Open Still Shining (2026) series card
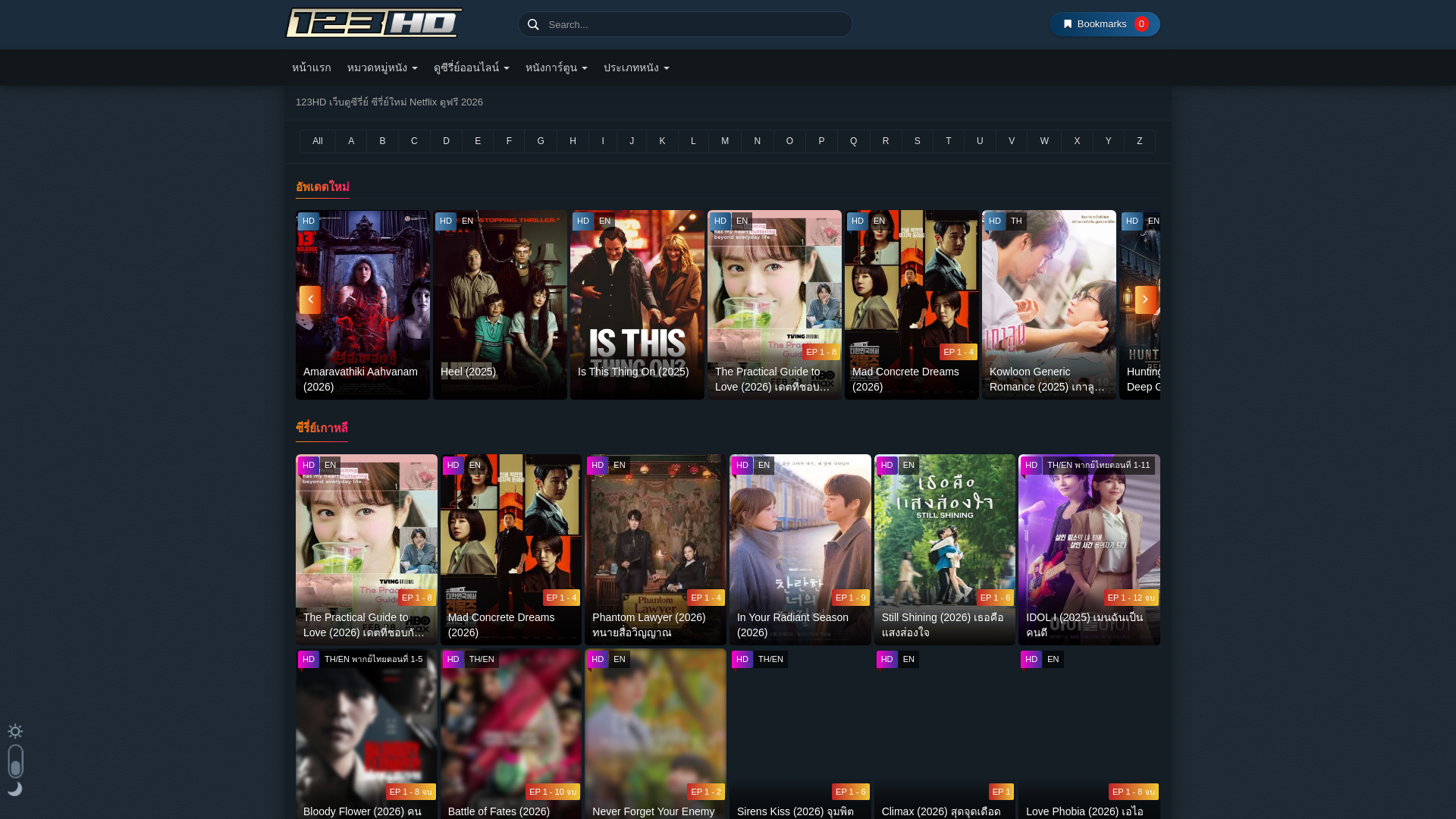This screenshot has width=1456, height=819. tap(944, 550)
